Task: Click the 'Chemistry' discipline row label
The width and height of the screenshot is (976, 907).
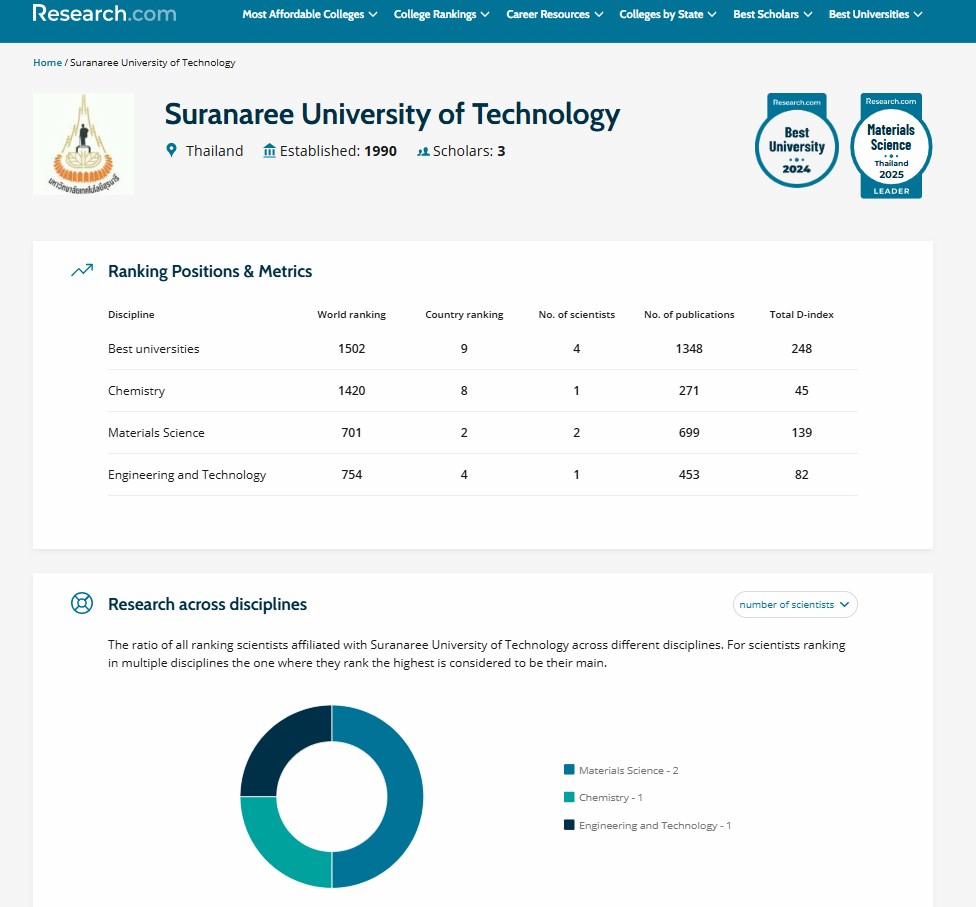Action: (136, 390)
